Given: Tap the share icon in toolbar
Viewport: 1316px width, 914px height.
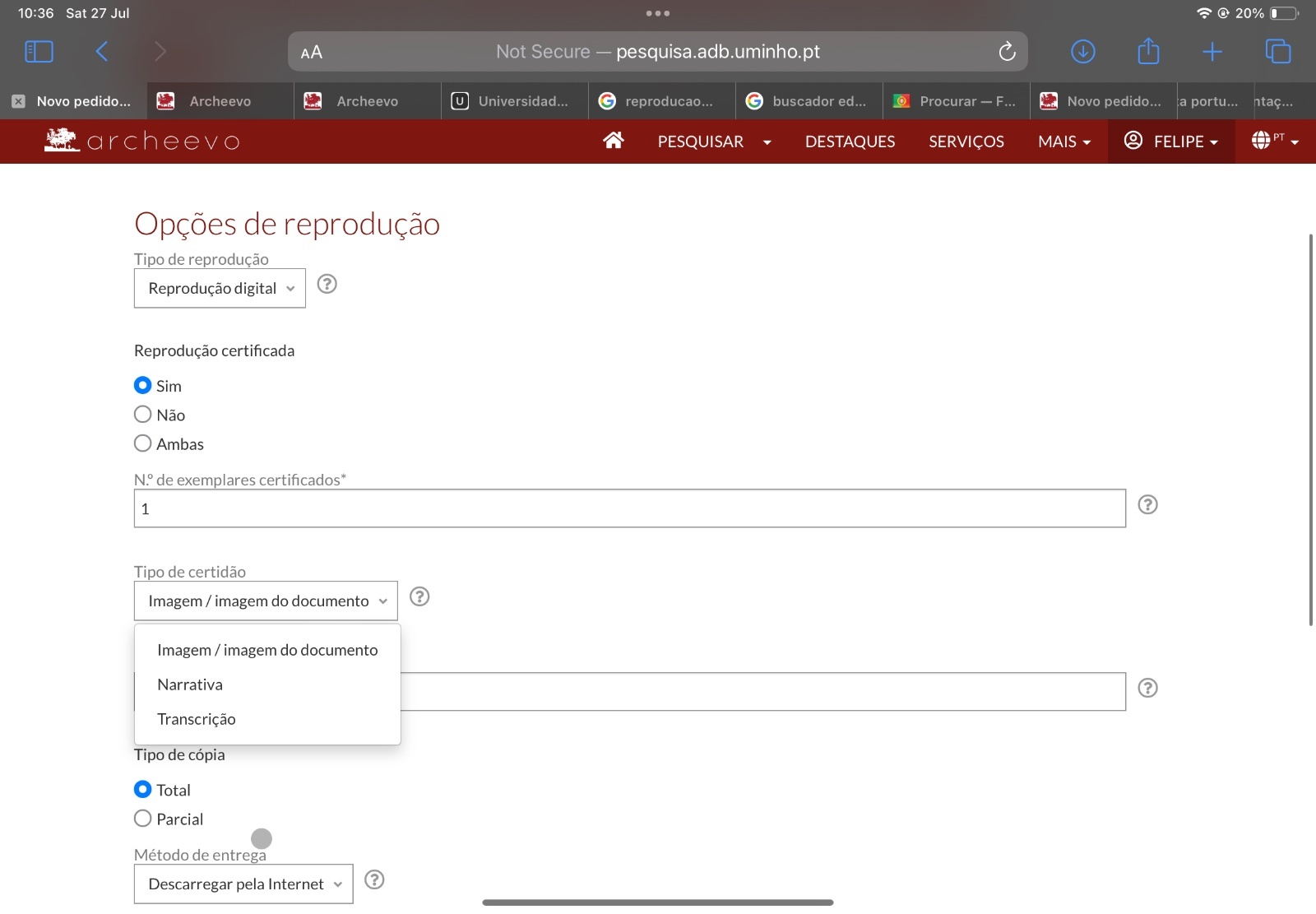Looking at the screenshot, I should [1148, 51].
